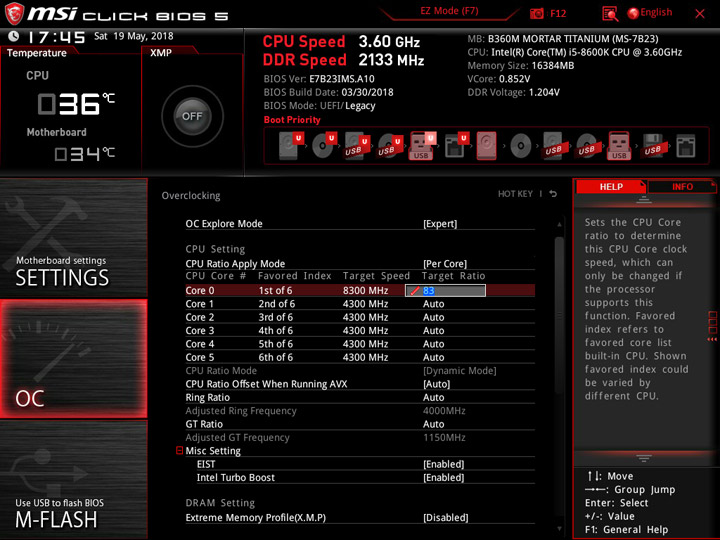720x540 pixels.
Task: Click the 17:45 time display
Action: click(x=56, y=37)
